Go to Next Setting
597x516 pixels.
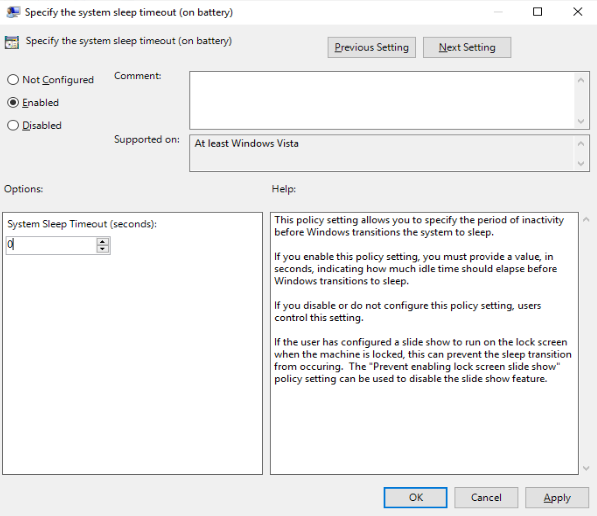[x=467, y=48]
